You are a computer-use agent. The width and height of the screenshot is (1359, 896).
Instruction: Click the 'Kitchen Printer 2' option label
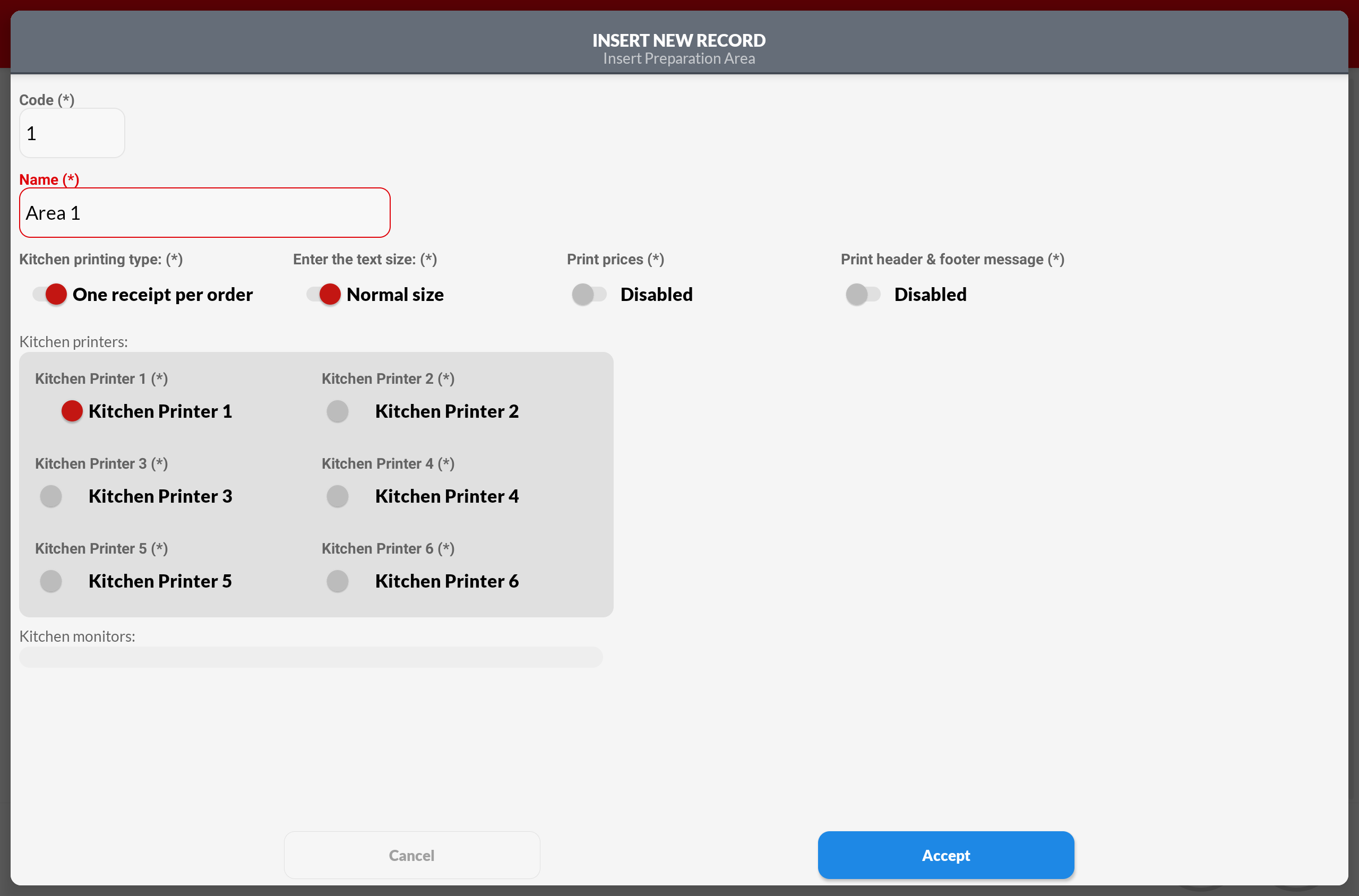(x=447, y=411)
